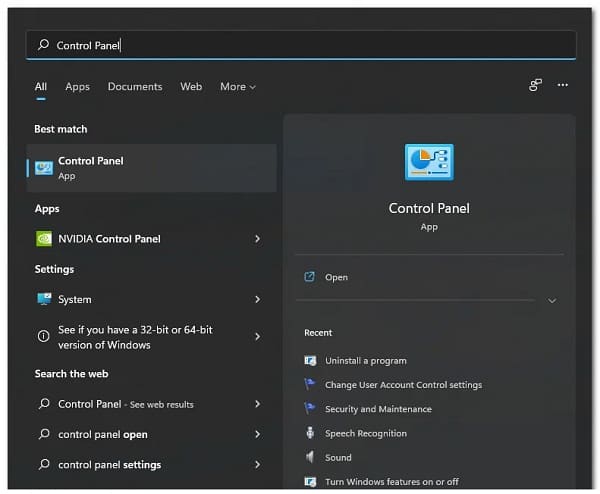Click the flag icon for User Account Control settings
Viewport: 600px width, 494px height.
click(310, 384)
